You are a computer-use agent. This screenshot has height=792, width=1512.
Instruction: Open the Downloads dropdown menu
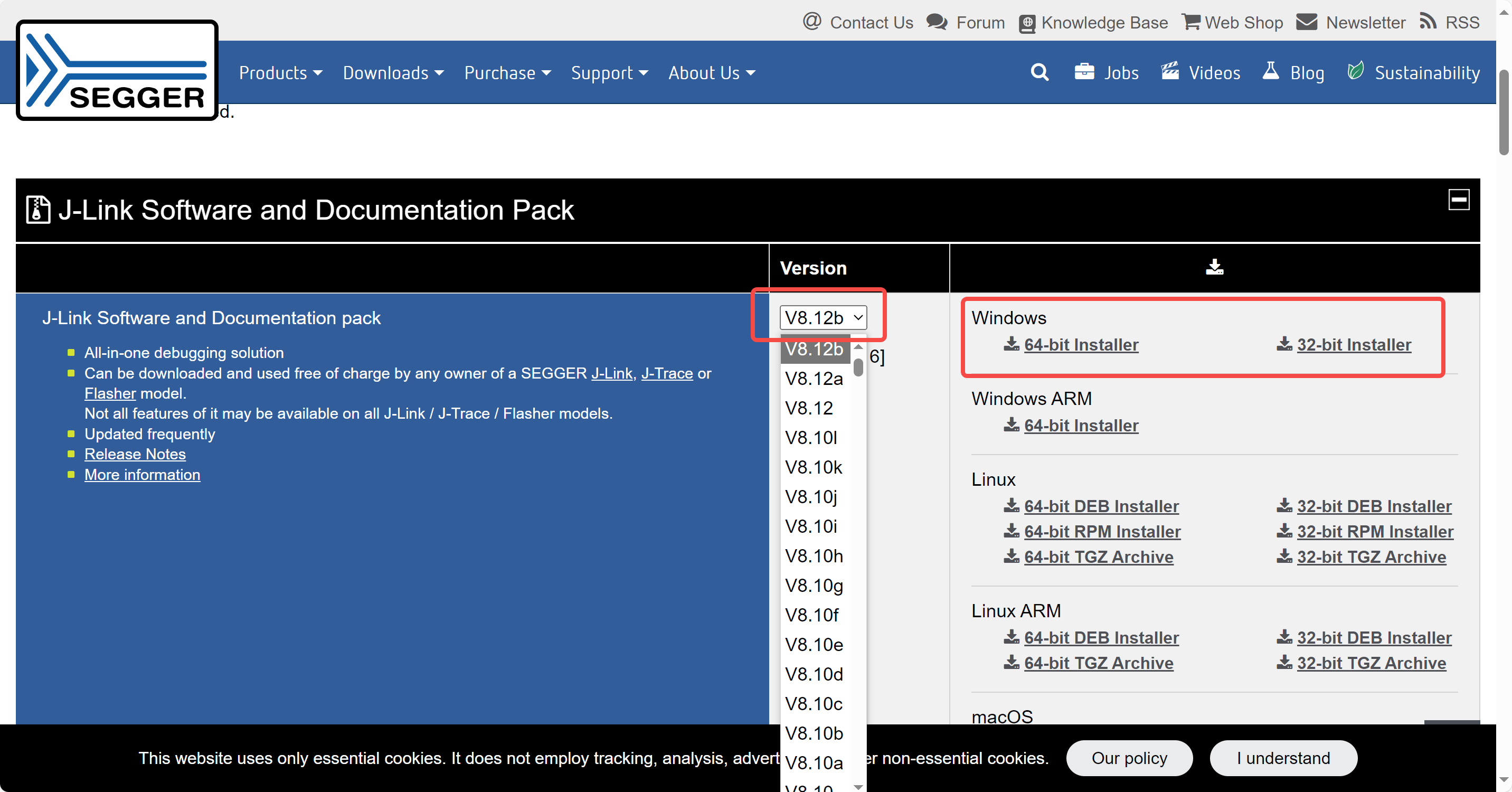click(x=393, y=73)
